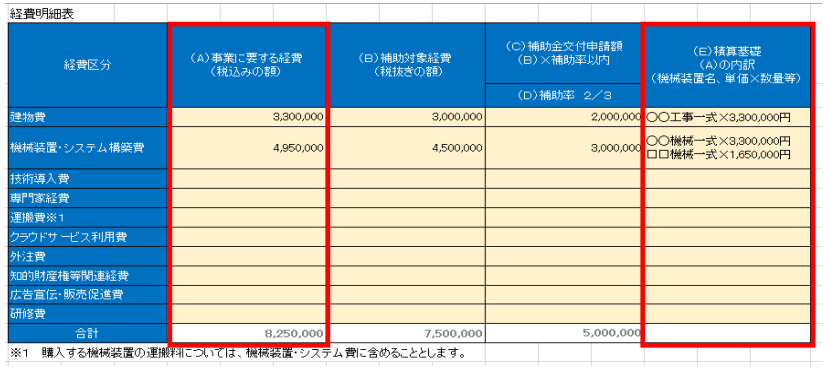Select the 研修費 row label

(88, 314)
